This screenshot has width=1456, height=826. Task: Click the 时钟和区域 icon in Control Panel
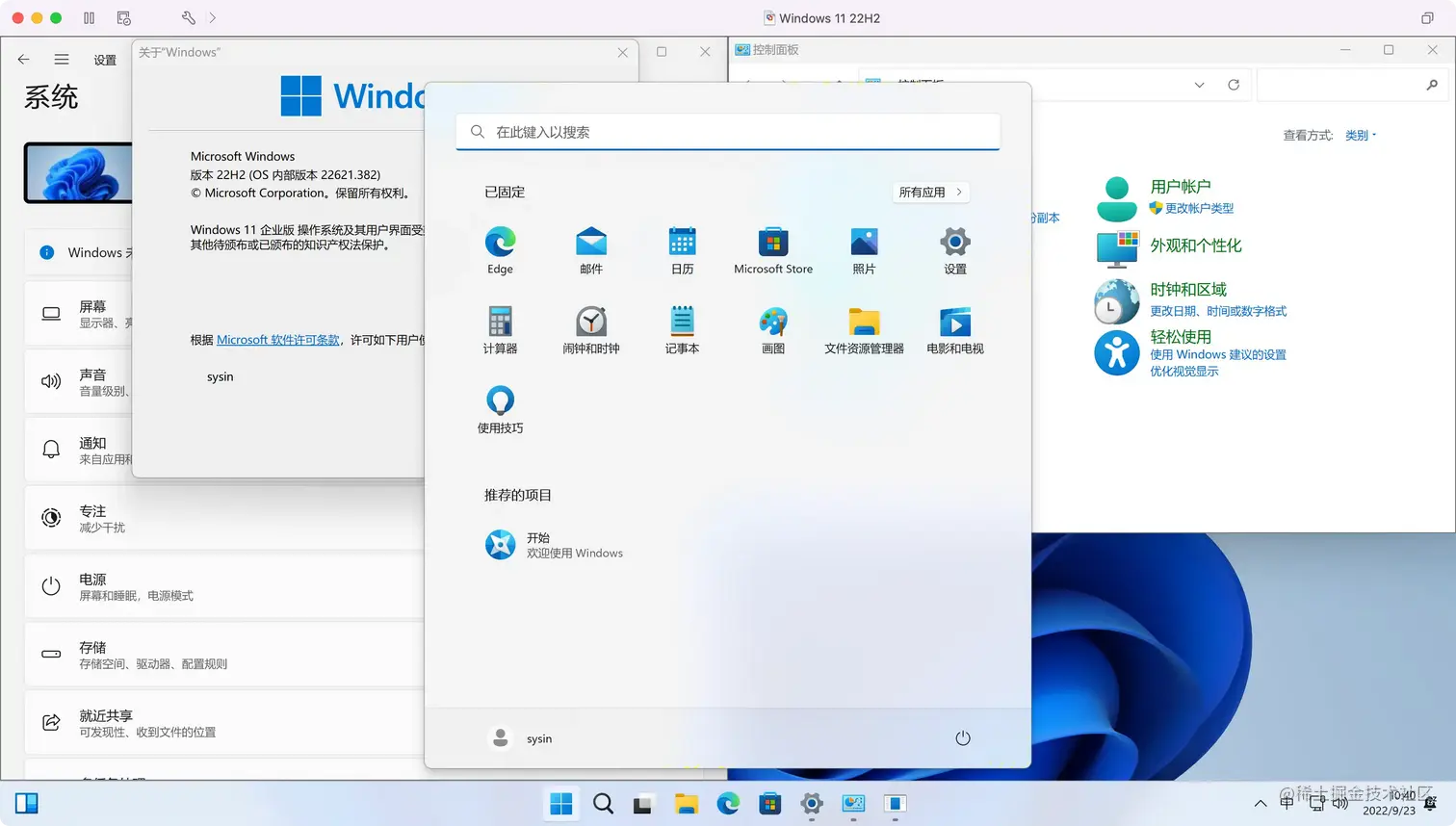coord(1115,301)
